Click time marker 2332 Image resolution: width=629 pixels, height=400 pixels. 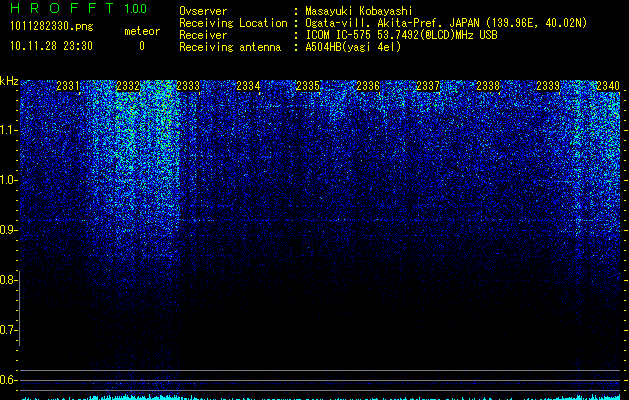pyautogui.click(x=128, y=86)
